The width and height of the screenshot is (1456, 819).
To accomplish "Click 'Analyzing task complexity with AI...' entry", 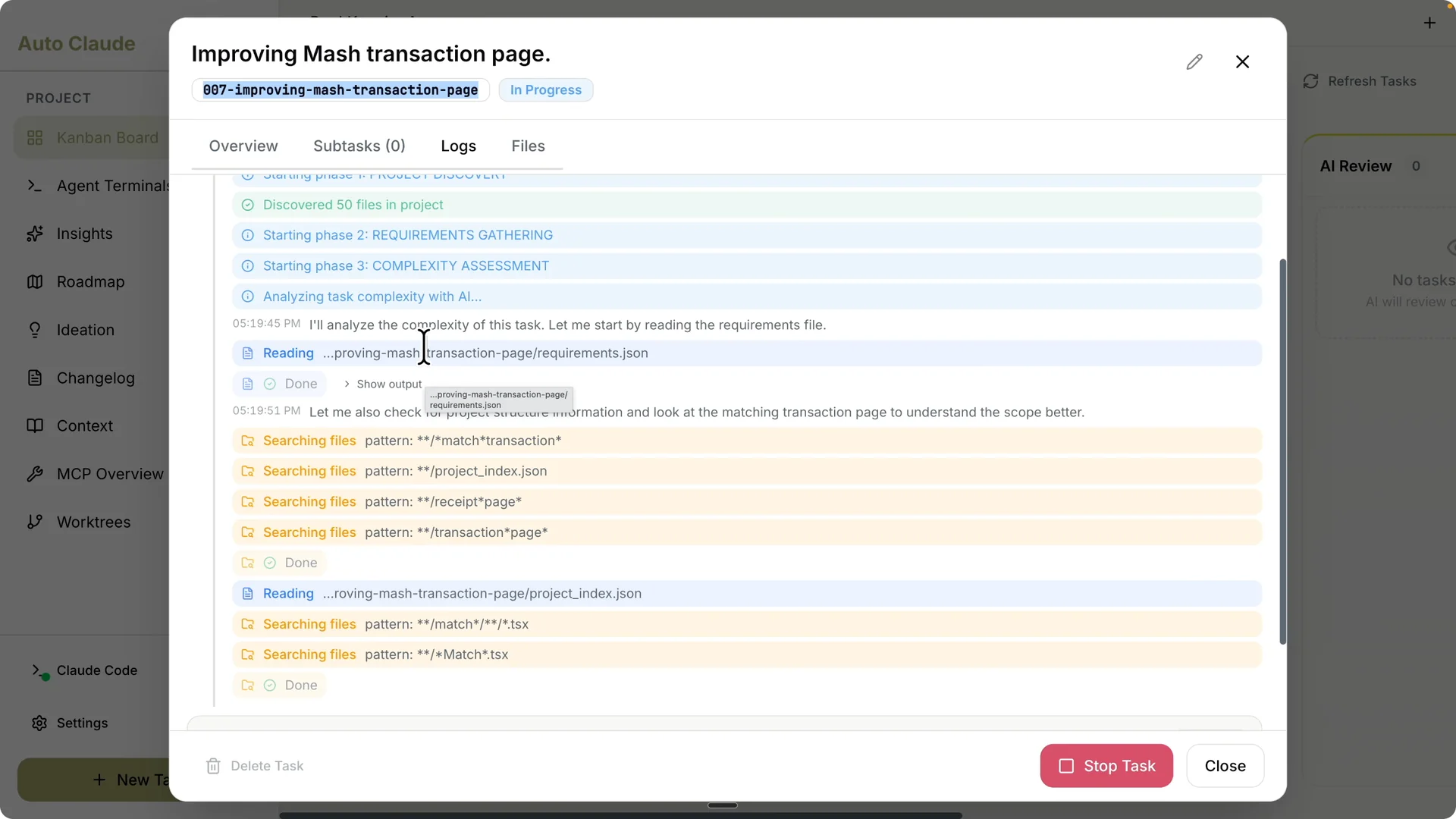I will point(747,297).
